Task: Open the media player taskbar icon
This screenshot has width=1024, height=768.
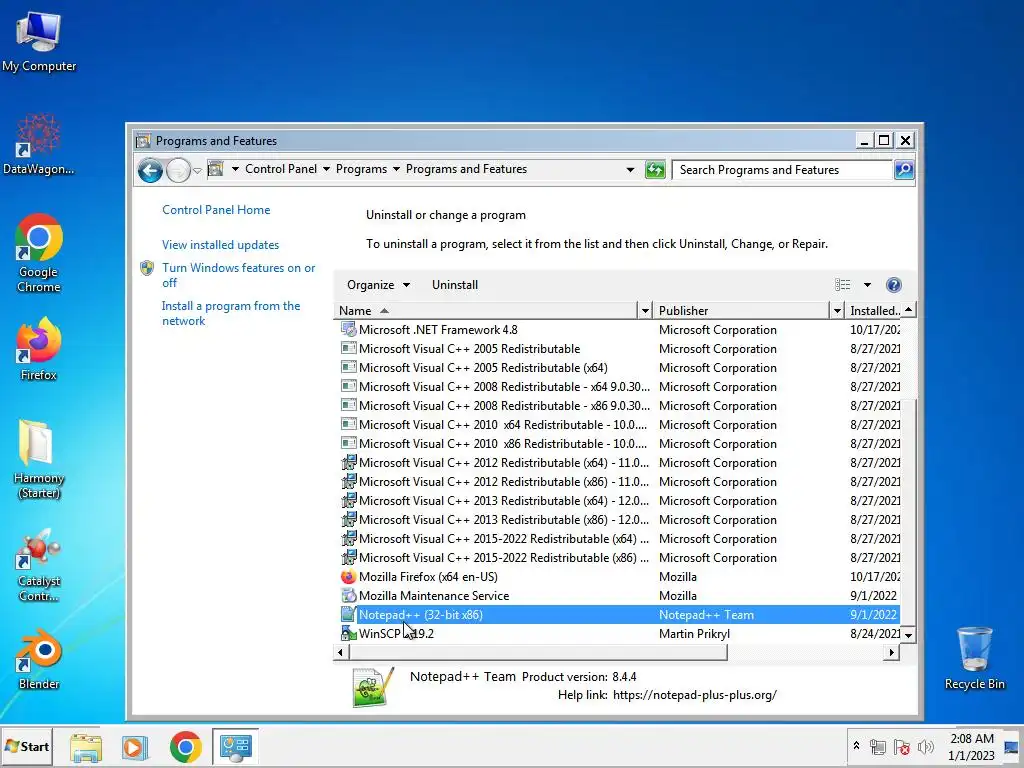Action: [135, 747]
